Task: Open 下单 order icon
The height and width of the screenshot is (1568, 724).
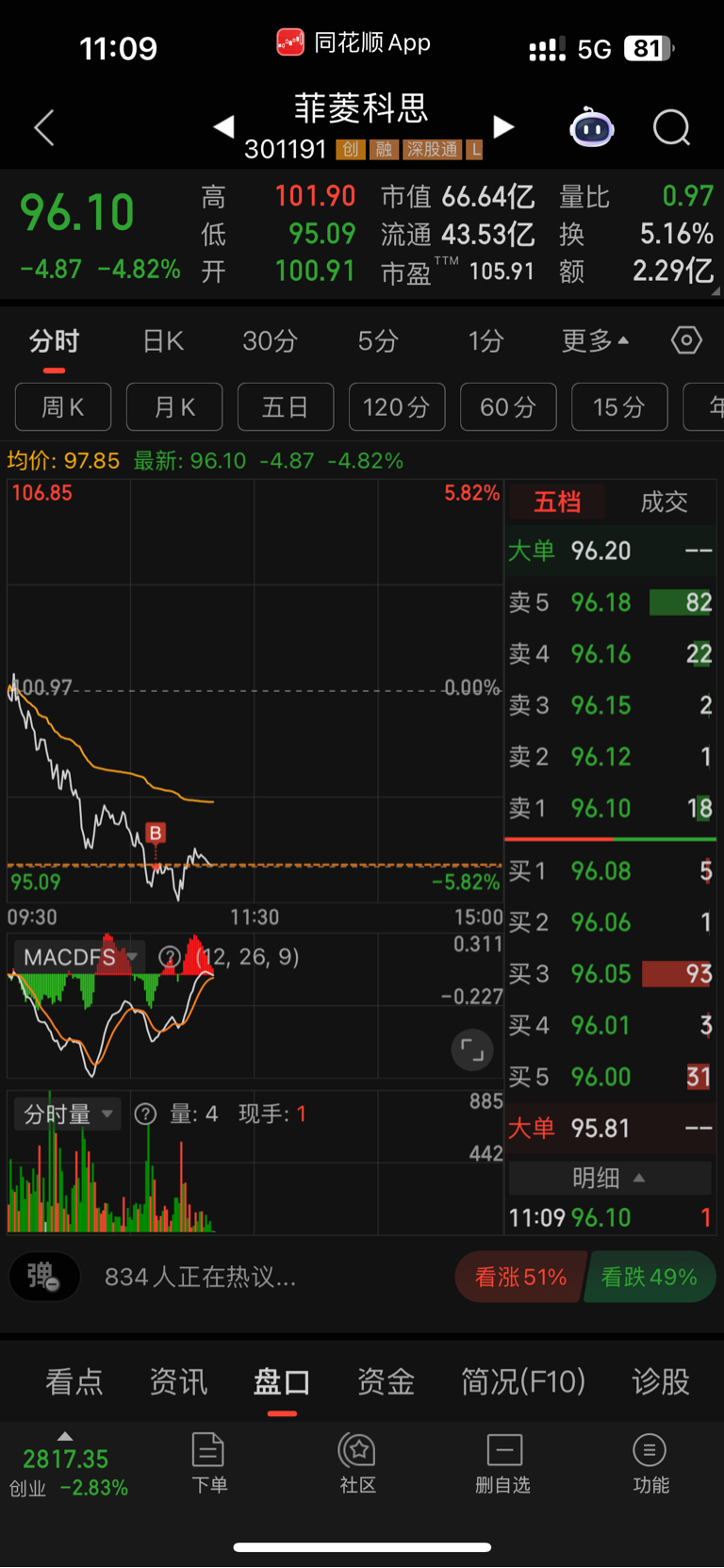Action: [208, 1462]
